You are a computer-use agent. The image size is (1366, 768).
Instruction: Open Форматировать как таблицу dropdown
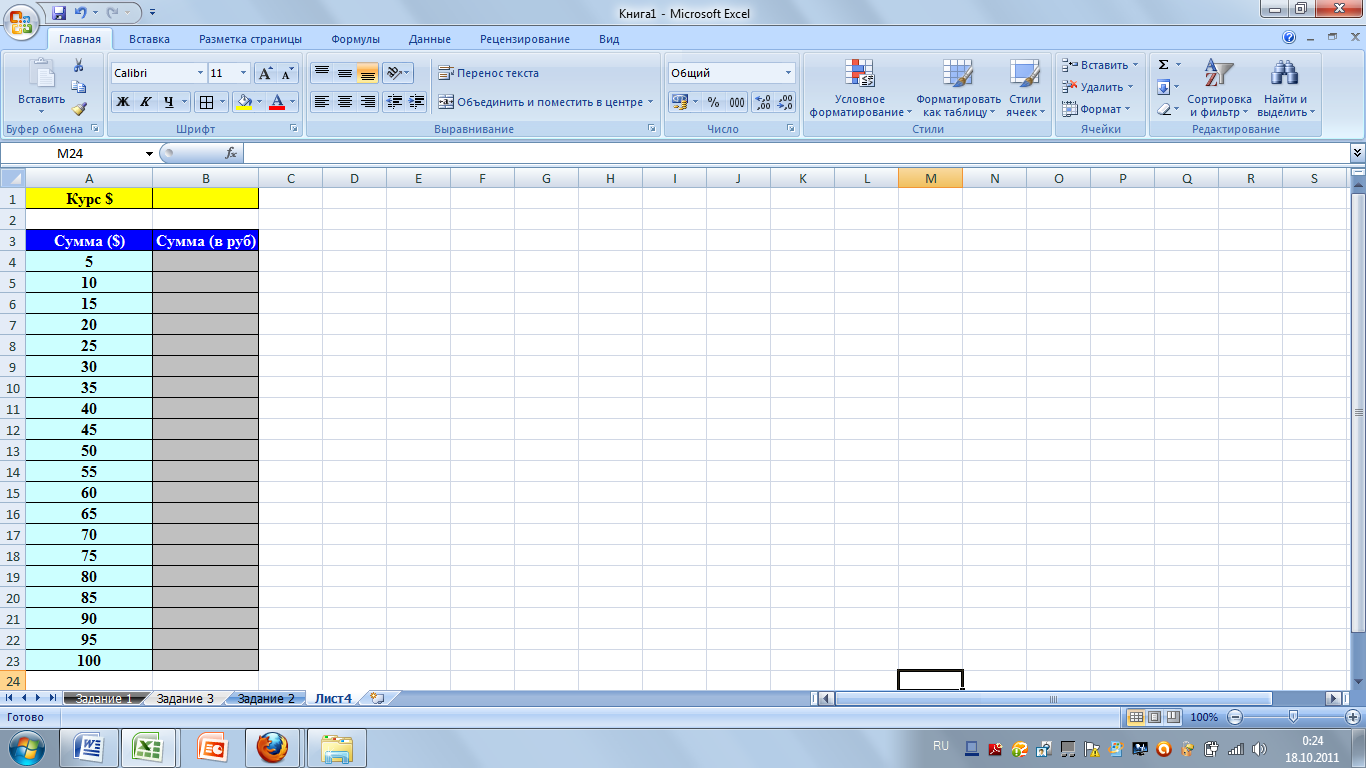958,88
